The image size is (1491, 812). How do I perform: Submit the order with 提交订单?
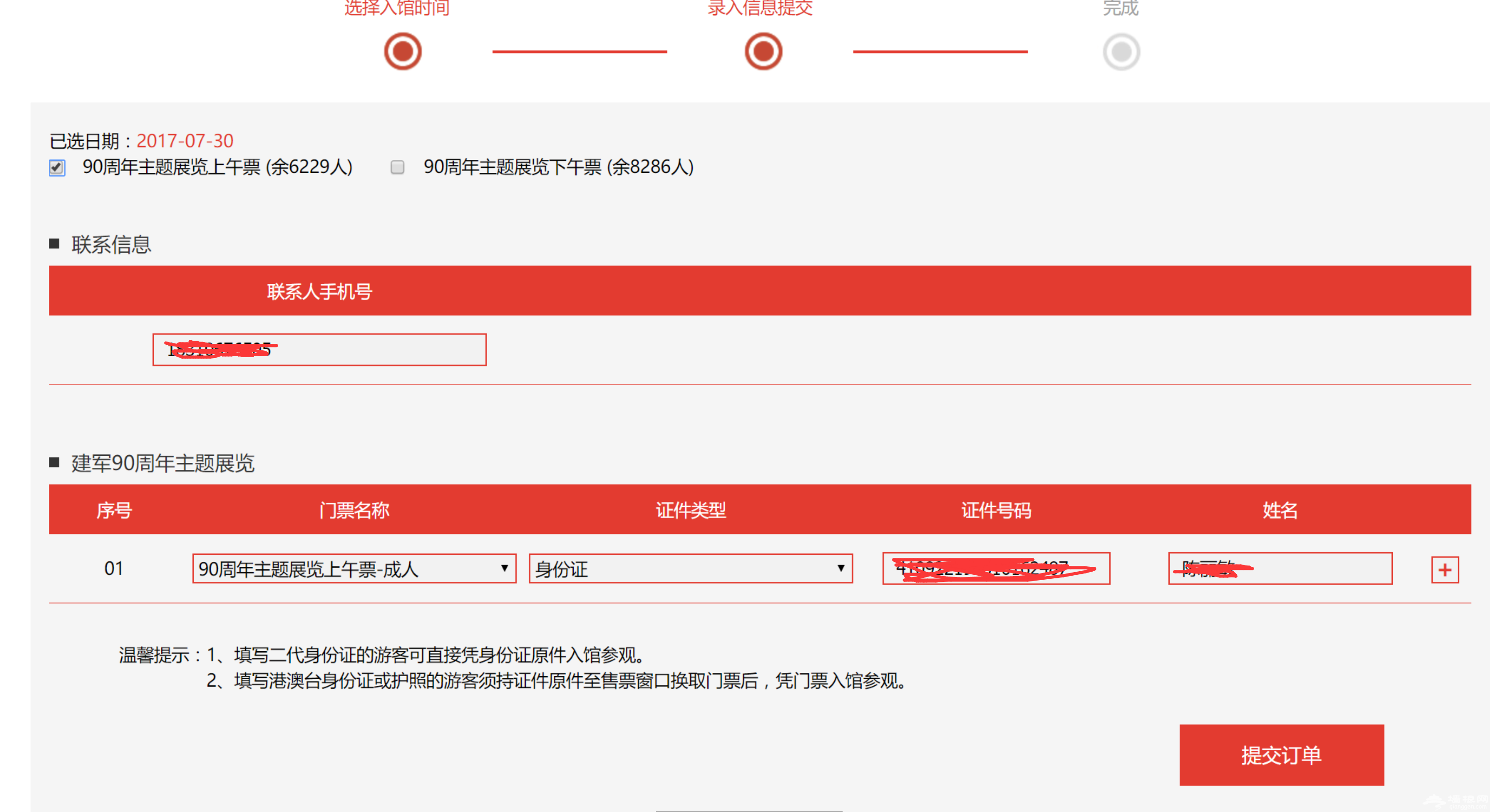[1282, 755]
